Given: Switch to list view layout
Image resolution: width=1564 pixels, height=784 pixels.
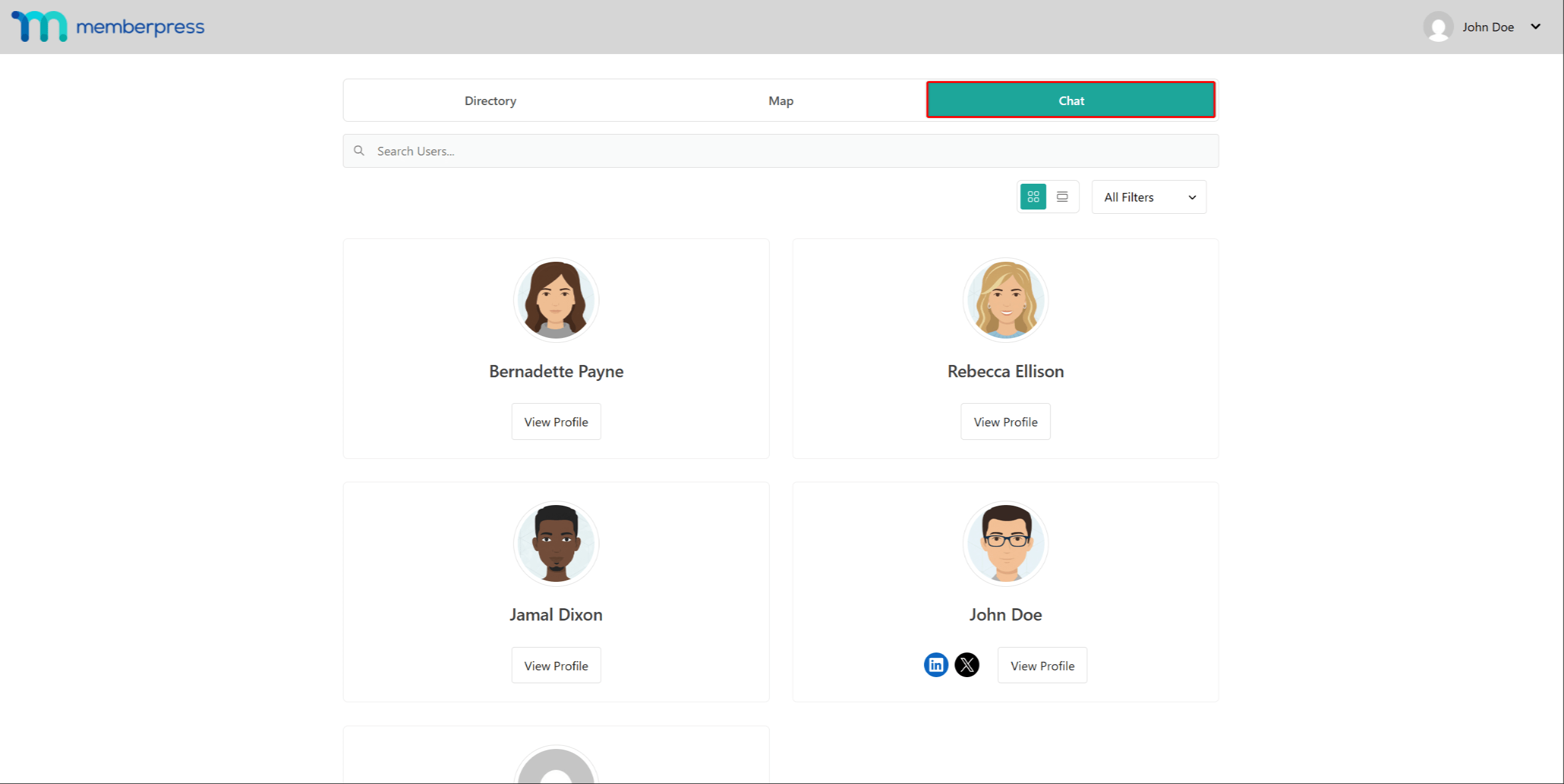Looking at the screenshot, I should click(x=1063, y=197).
